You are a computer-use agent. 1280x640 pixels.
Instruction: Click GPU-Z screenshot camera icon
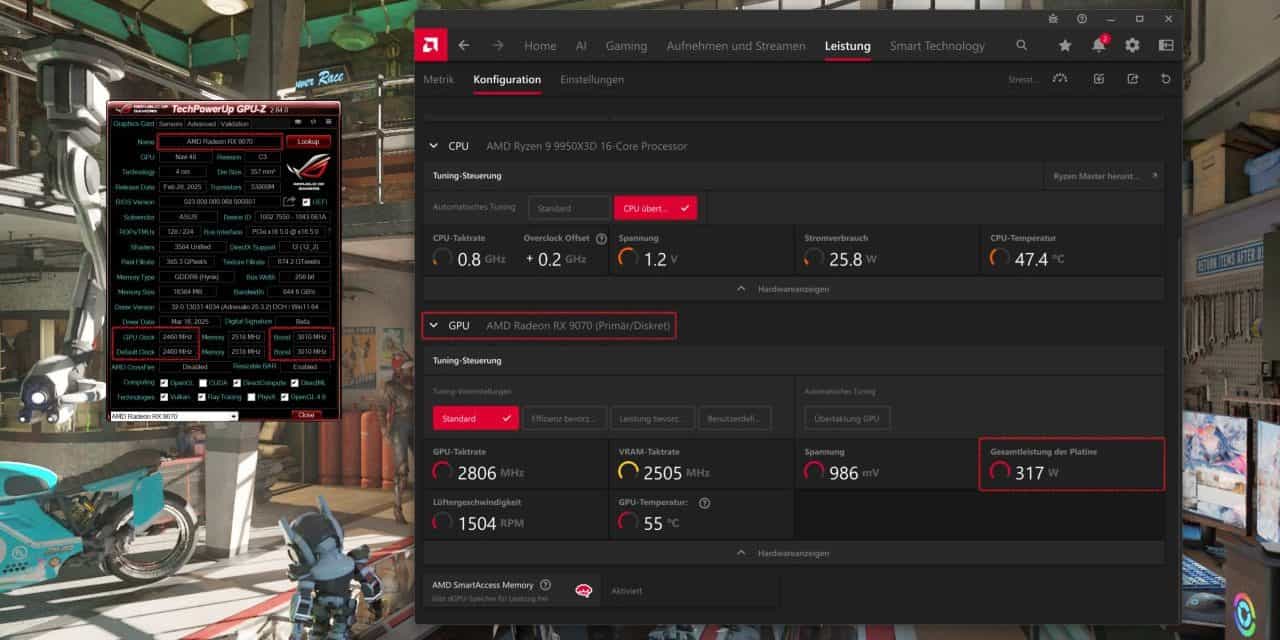[298, 122]
